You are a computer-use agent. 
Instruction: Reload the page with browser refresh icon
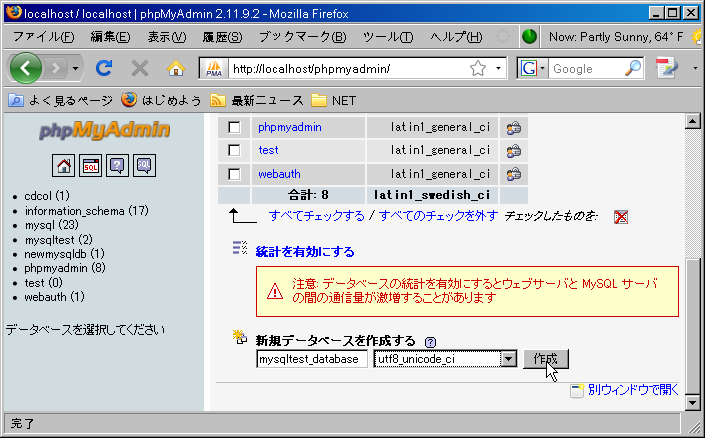click(103, 69)
